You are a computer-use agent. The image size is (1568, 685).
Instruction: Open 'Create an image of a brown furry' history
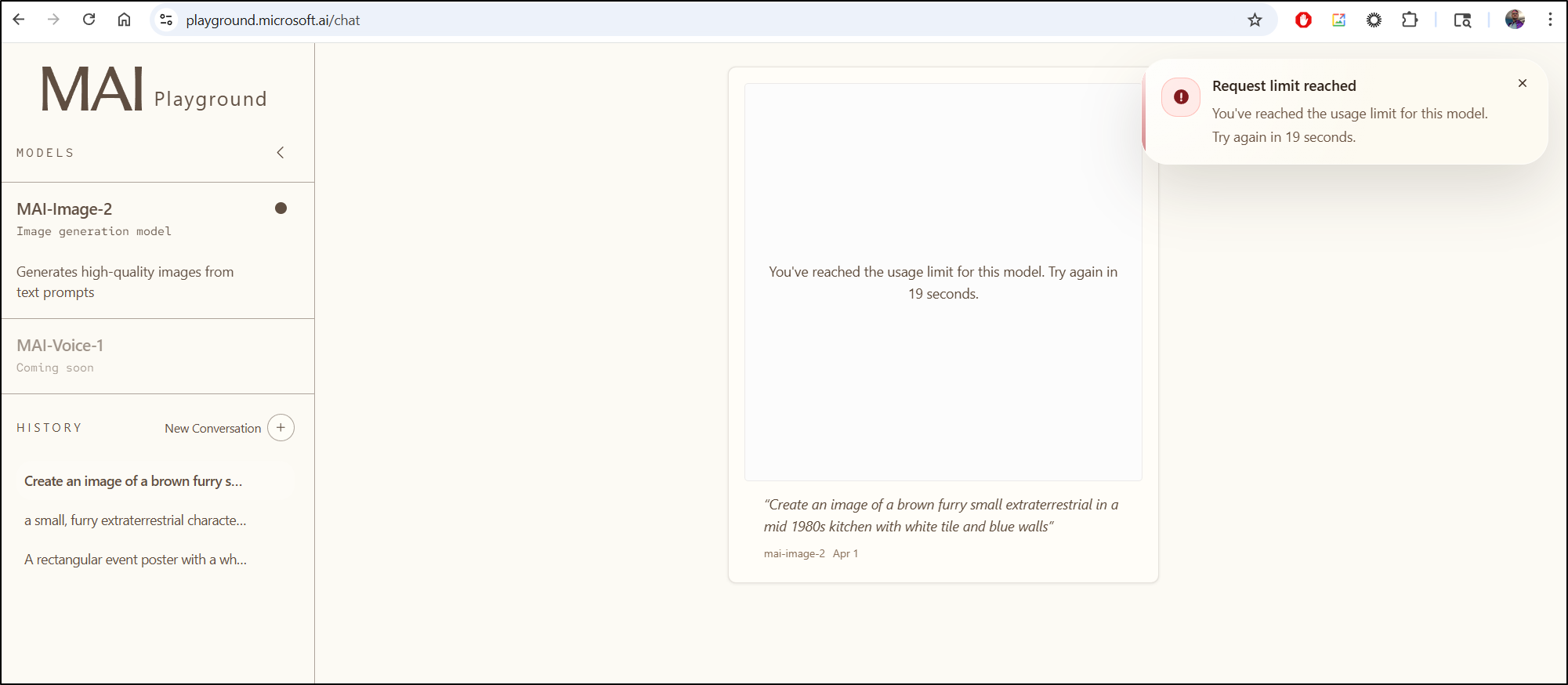(x=133, y=481)
